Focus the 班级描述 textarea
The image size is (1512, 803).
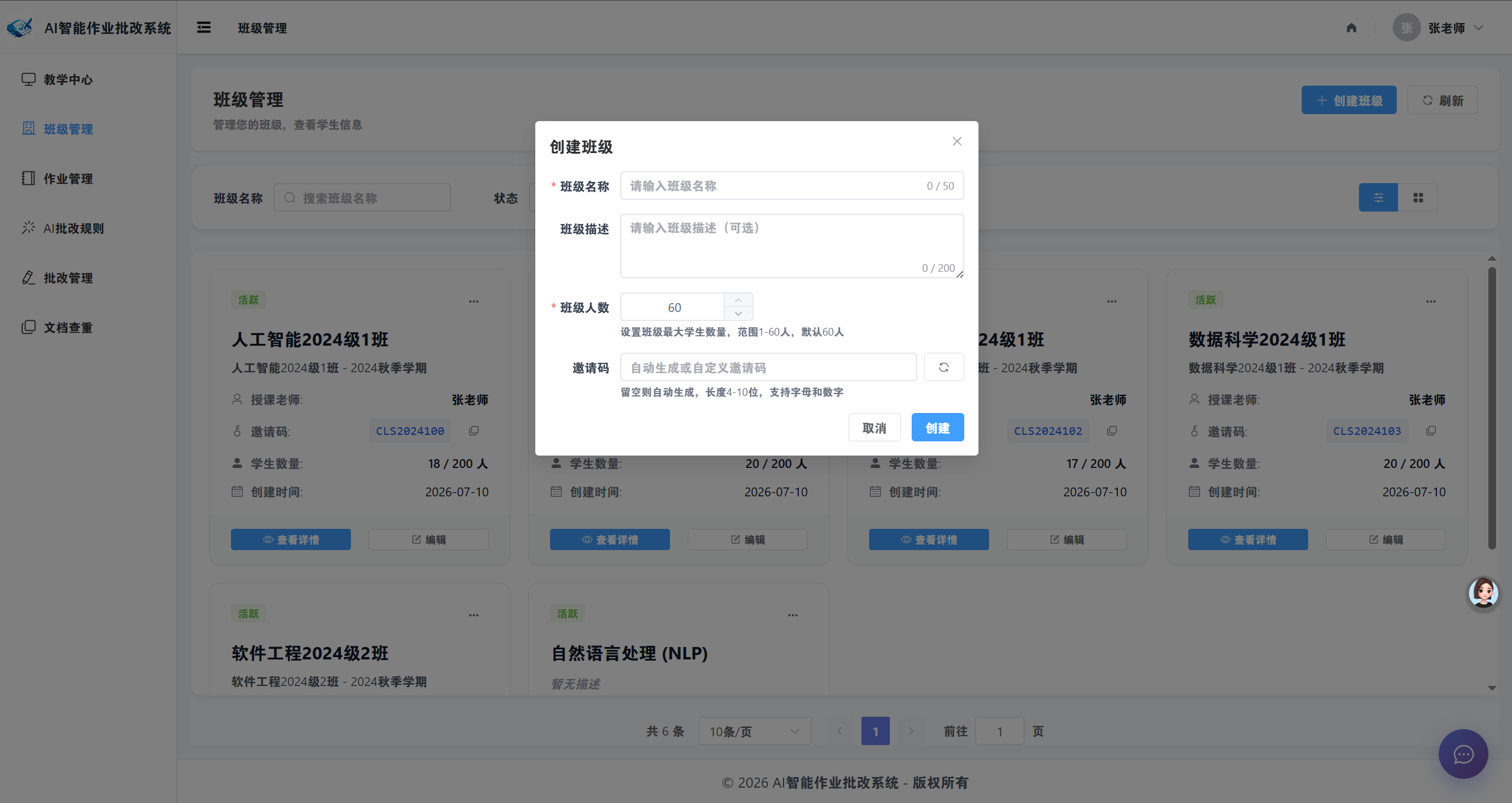[792, 246]
